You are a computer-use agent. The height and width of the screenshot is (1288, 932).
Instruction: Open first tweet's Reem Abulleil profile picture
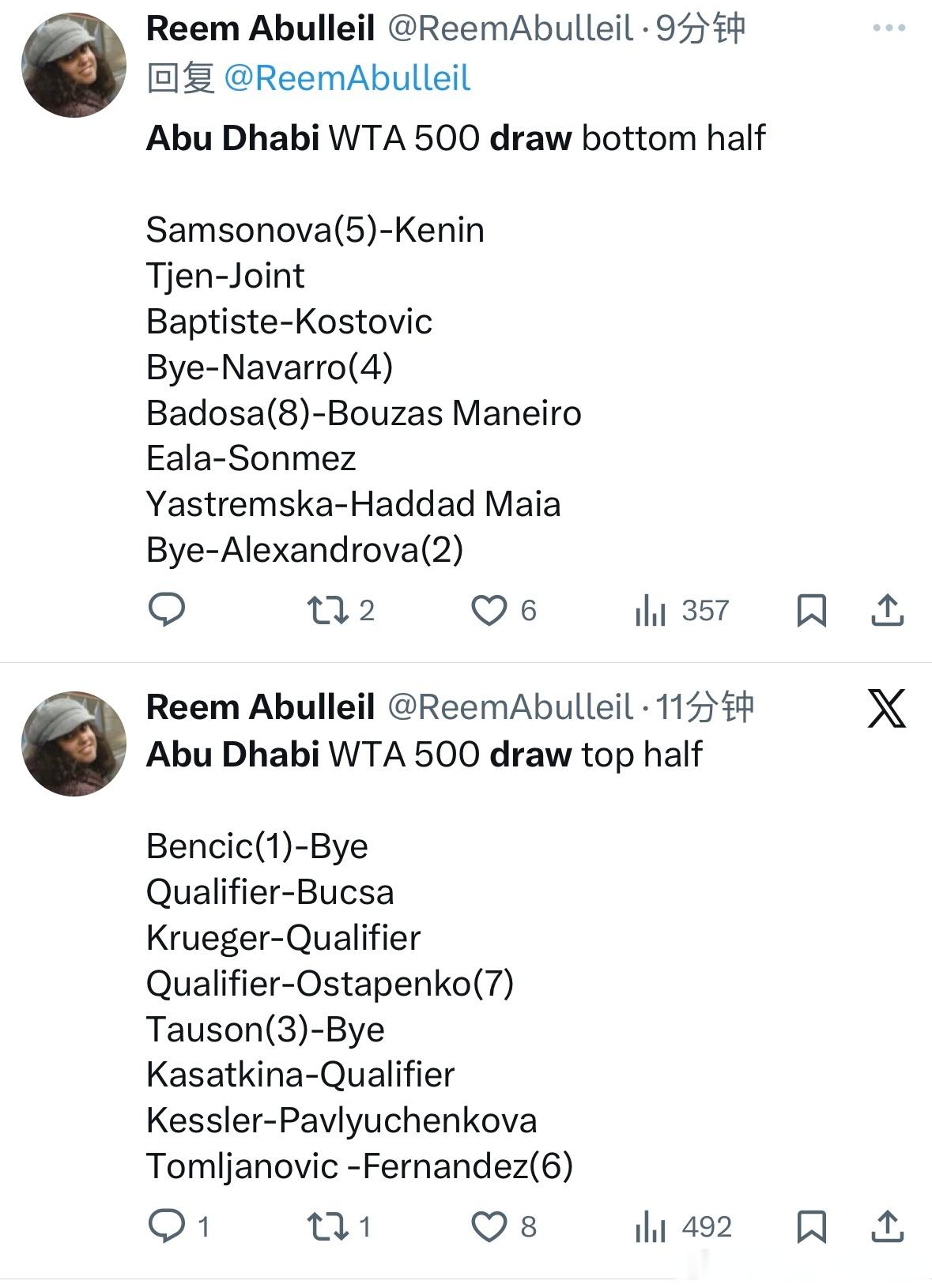click(x=74, y=66)
